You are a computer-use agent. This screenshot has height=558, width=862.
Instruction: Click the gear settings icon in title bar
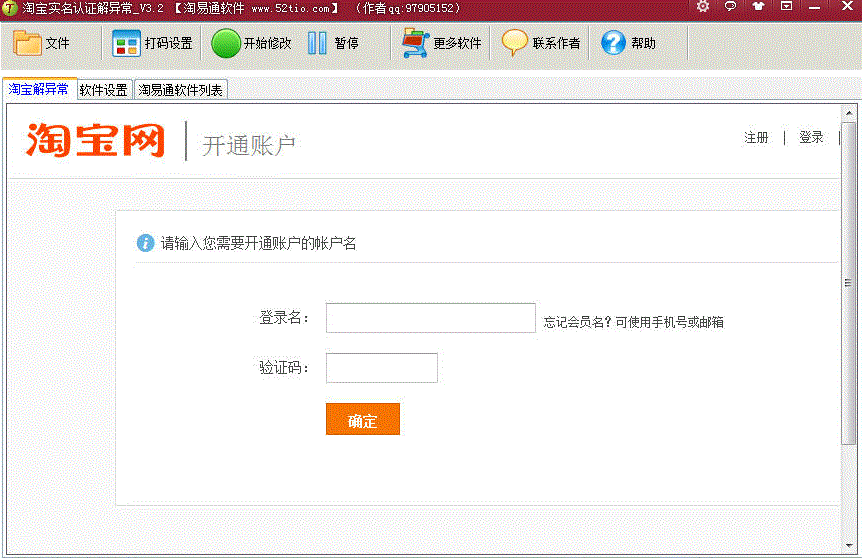pyautogui.click(x=703, y=7)
